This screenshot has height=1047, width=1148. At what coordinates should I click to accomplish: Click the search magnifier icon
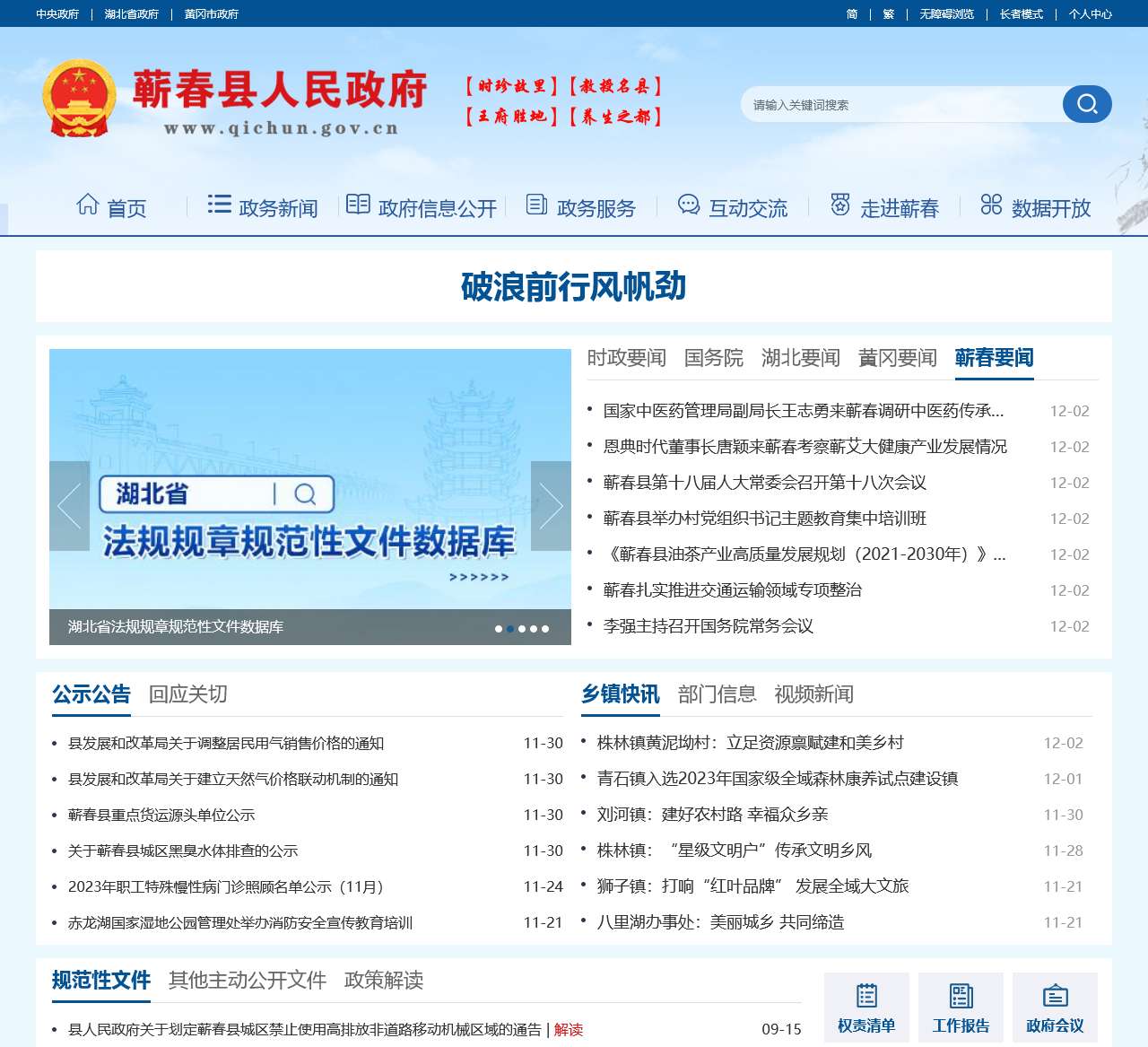[1086, 104]
